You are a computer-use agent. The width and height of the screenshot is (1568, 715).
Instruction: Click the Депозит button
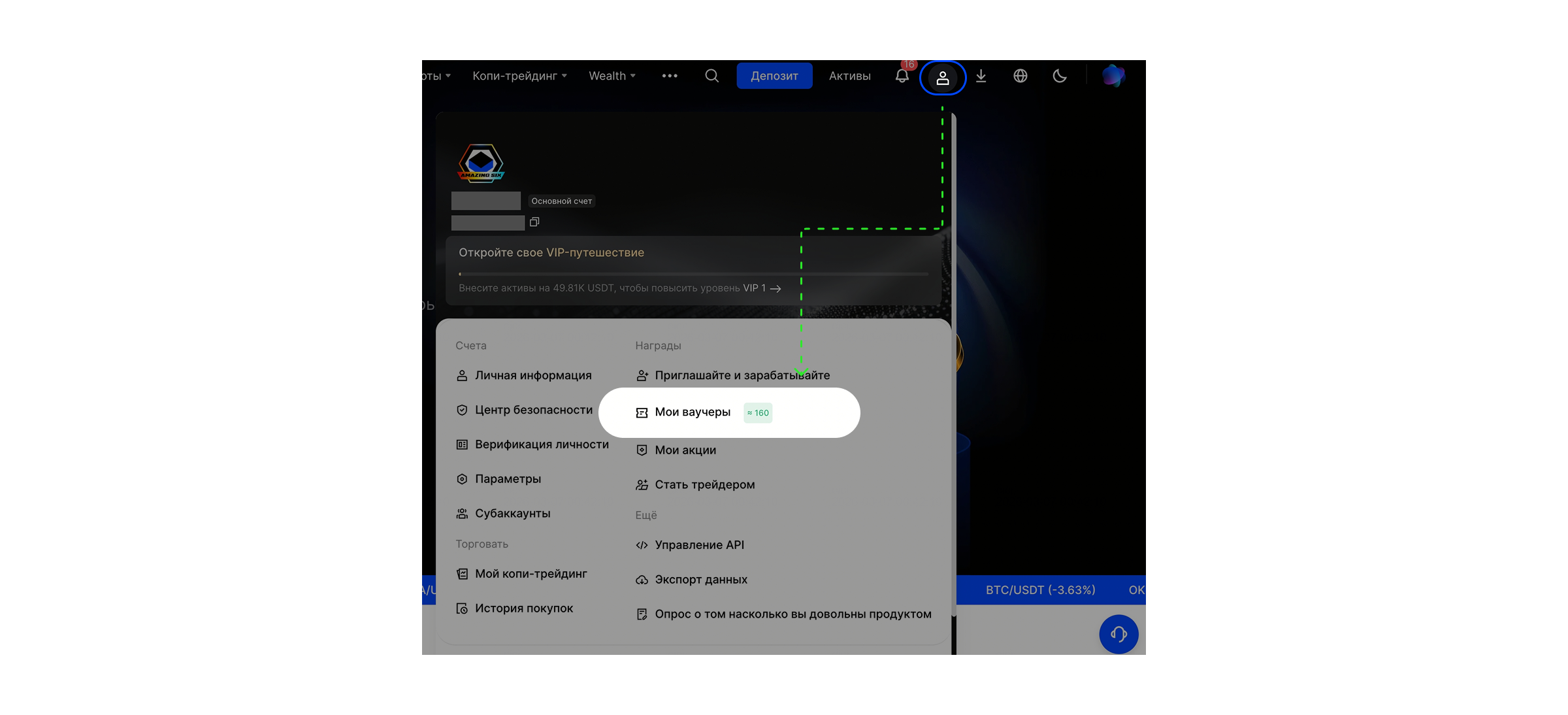(x=774, y=76)
